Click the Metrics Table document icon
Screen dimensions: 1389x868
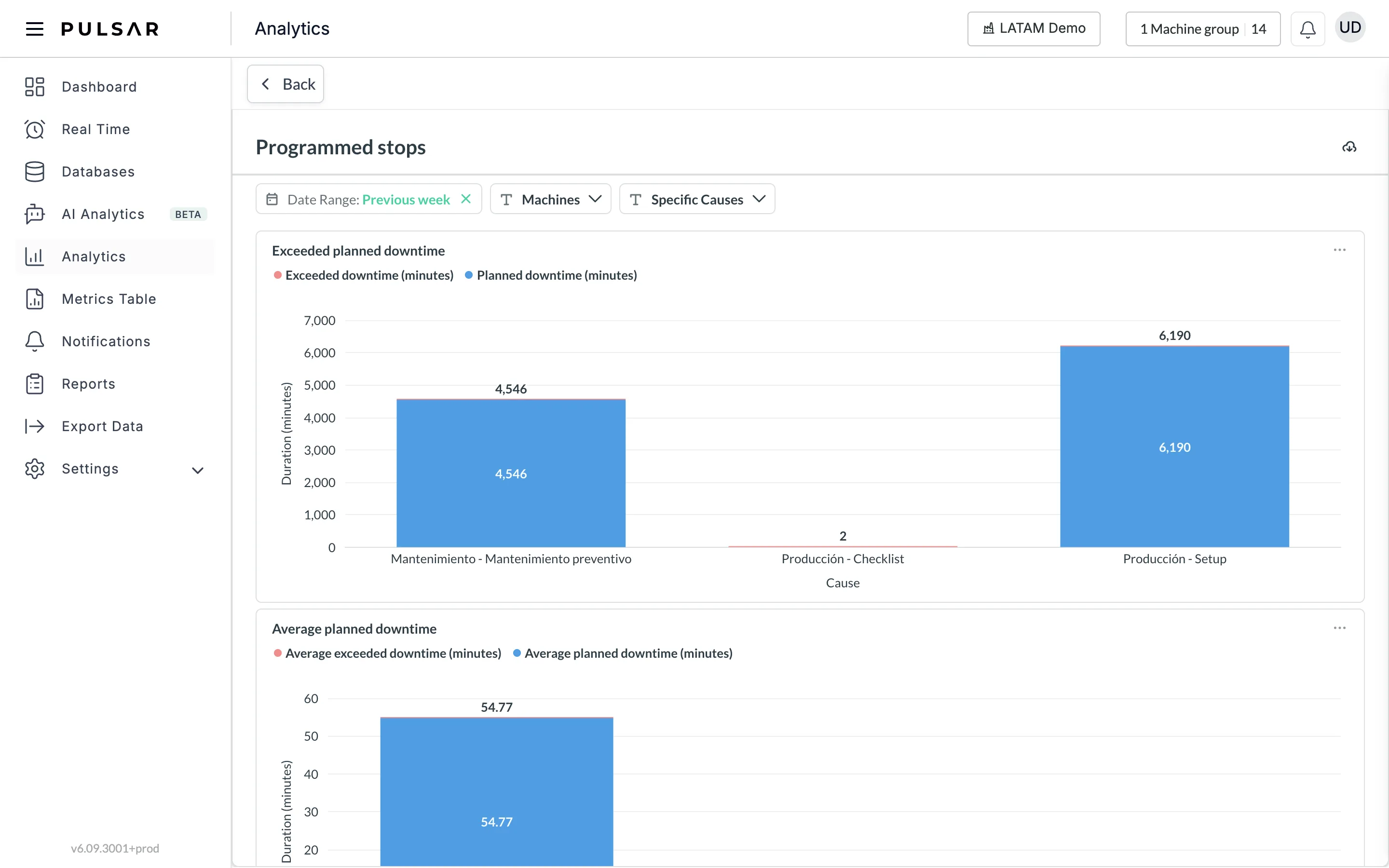pyautogui.click(x=34, y=299)
